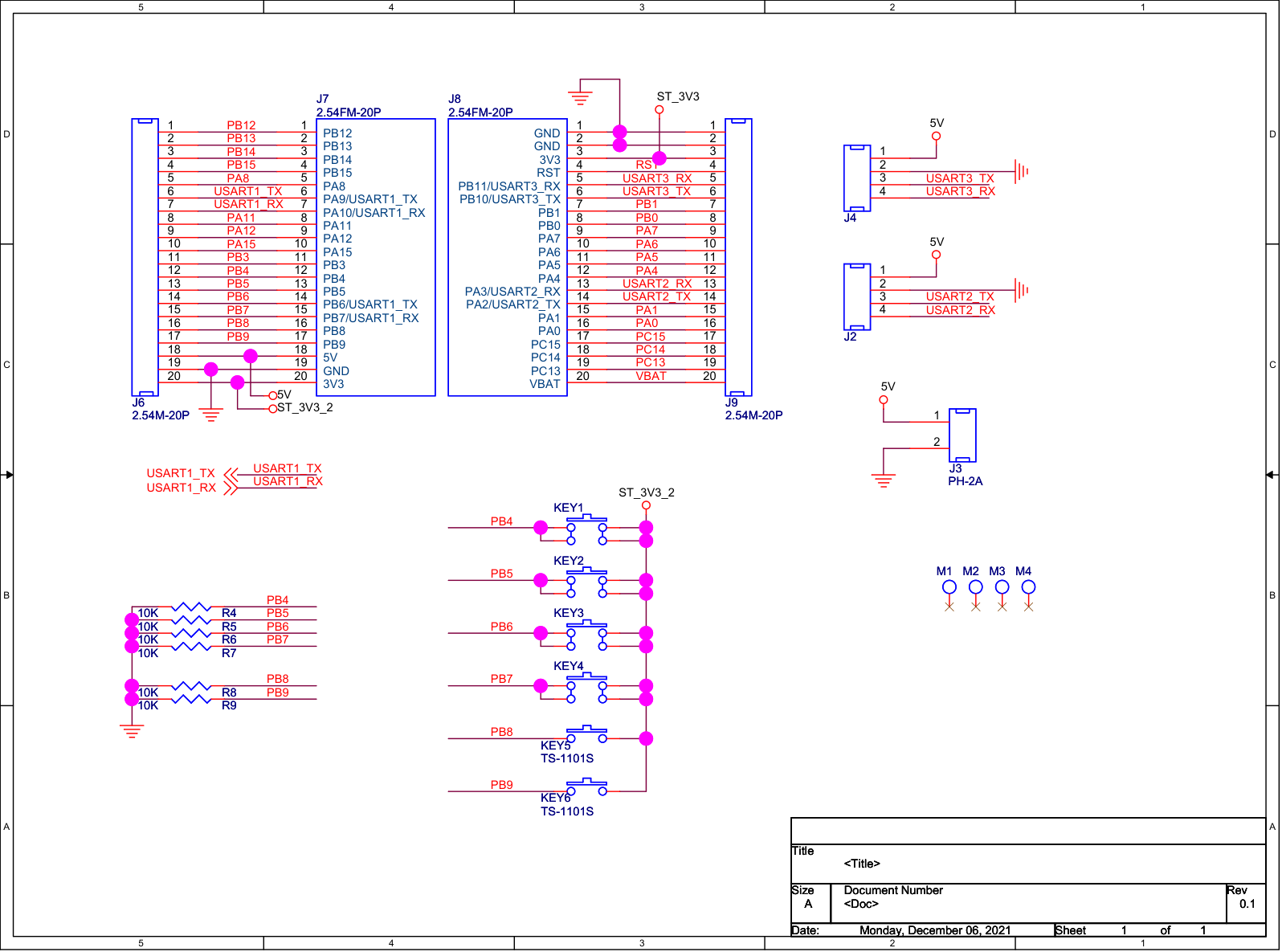Select the J7 2.54FM-20P component box
This screenshot has height=952, width=1282.
pyautogui.click(x=375, y=257)
